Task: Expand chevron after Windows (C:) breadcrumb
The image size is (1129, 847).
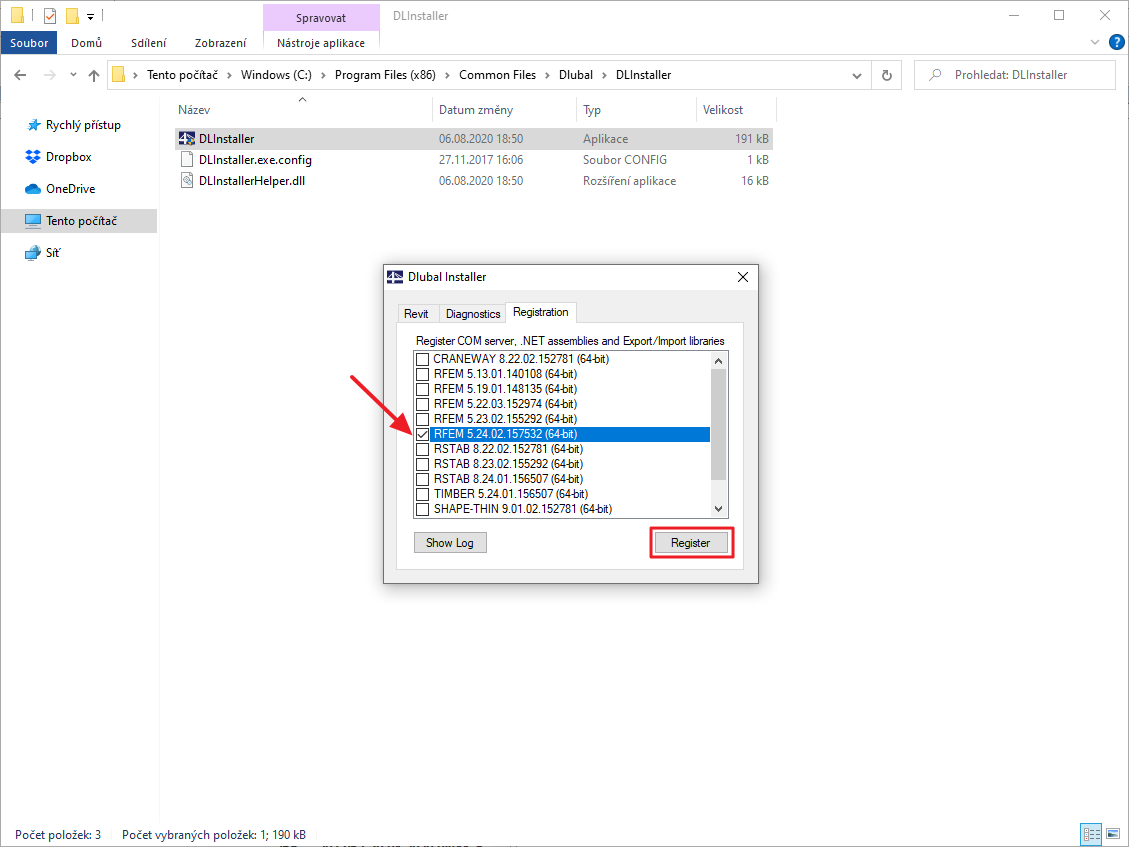Action: tap(324, 75)
